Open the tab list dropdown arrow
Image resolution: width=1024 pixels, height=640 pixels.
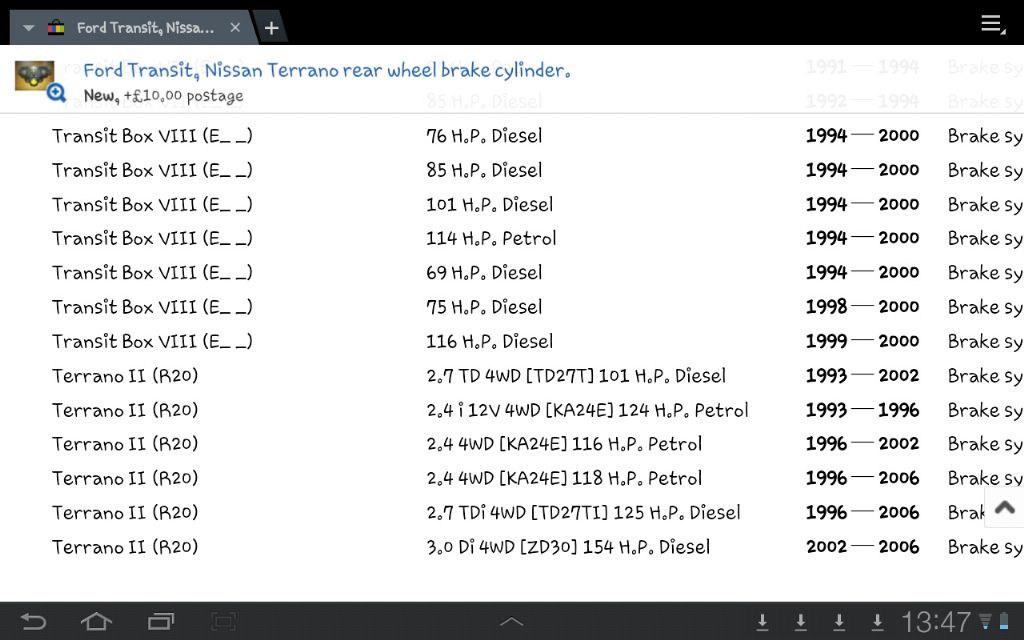[29, 27]
